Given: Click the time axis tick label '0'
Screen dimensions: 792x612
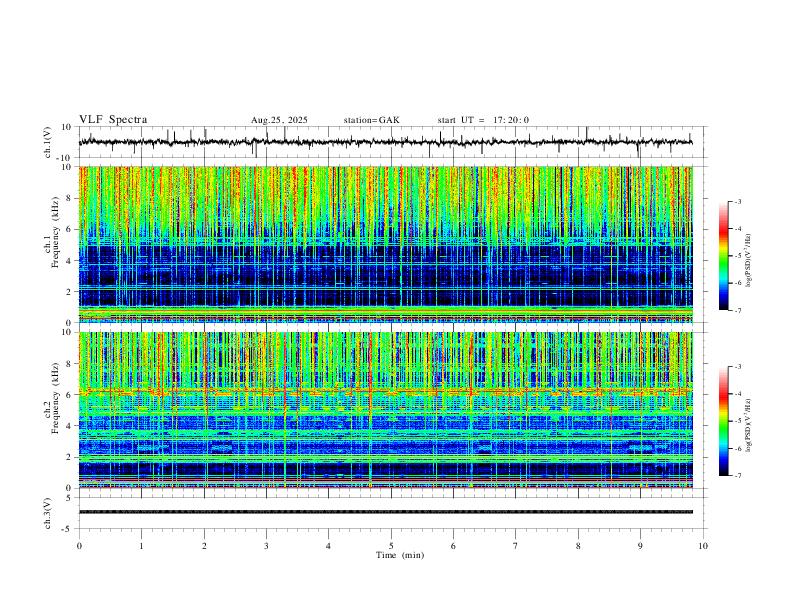Looking at the screenshot, I should [x=79, y=546].
